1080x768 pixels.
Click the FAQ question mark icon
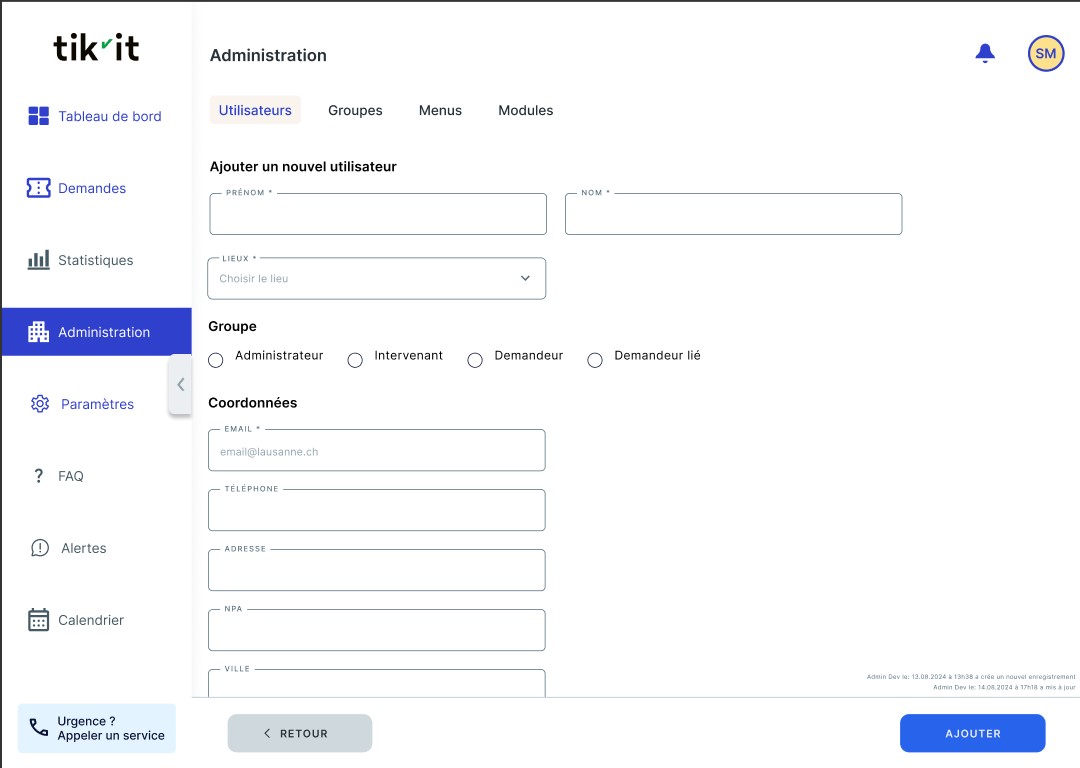coord(39,476)
